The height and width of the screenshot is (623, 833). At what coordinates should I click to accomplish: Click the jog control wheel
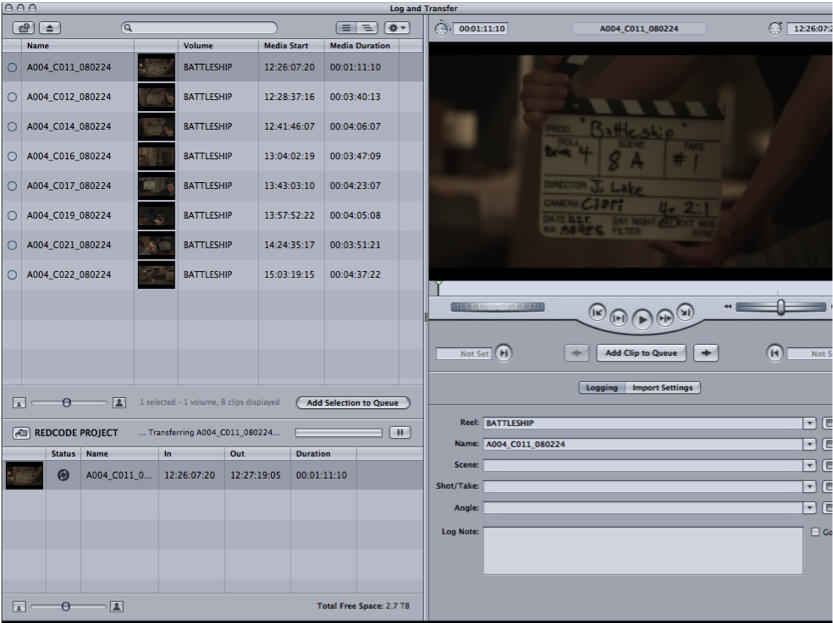(x=498, y=307)
